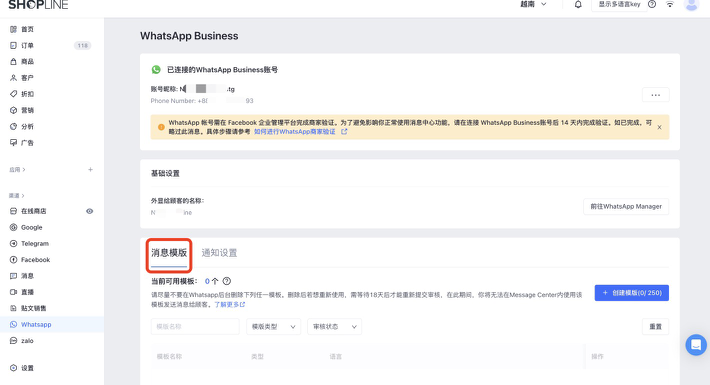Click the wifi signal icon in top bar
The image size is (710, 385).
670,5
